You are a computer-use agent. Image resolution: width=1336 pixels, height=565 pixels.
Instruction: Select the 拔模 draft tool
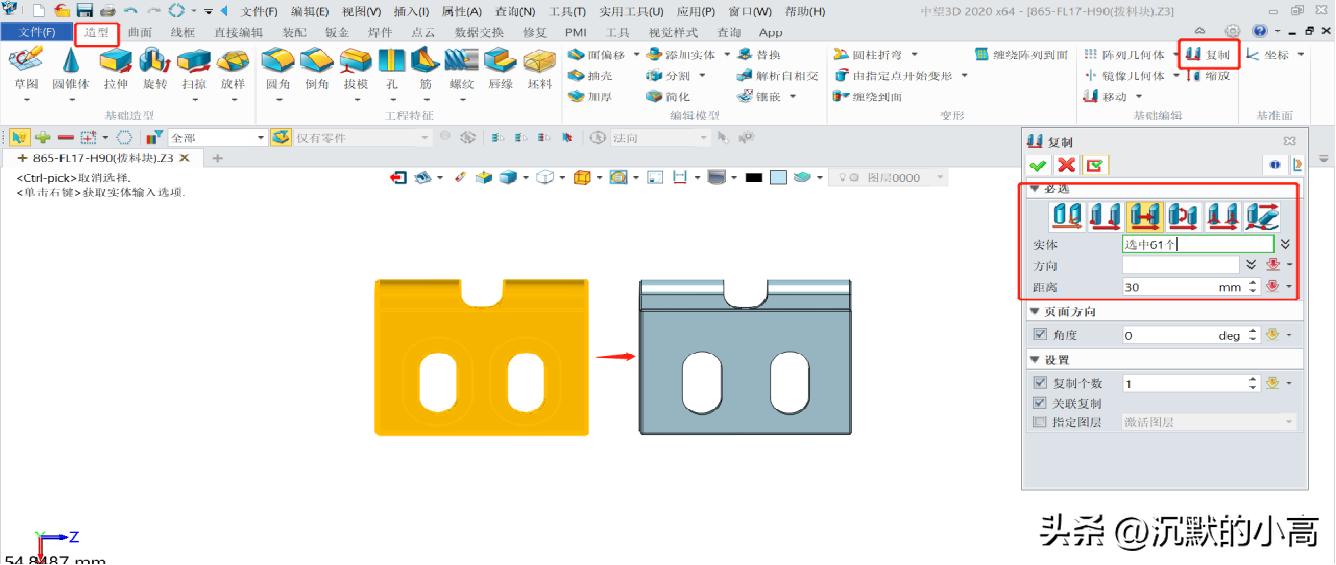click(x=356, y=68)
